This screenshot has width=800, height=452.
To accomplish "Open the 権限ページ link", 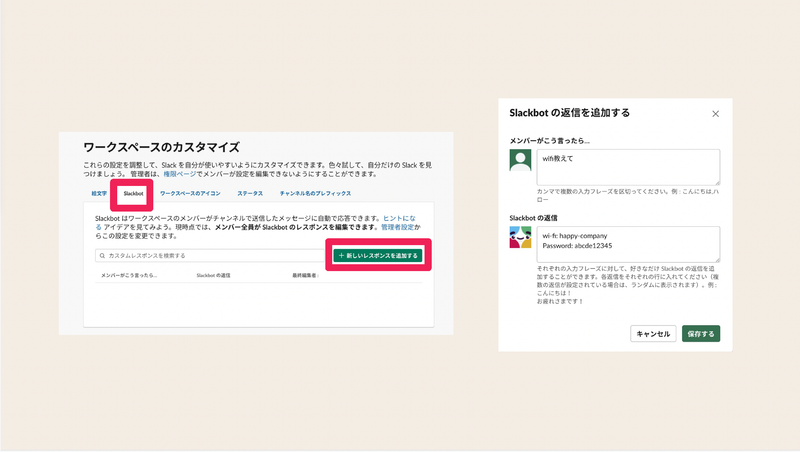I will tap(180, 174).
